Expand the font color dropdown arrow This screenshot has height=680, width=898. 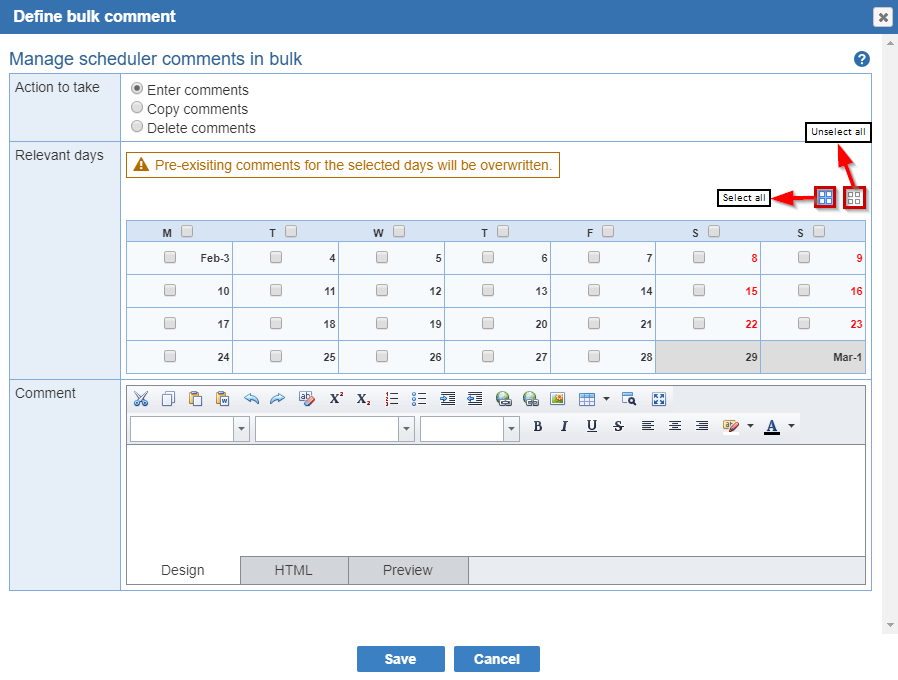click(791, 426)
